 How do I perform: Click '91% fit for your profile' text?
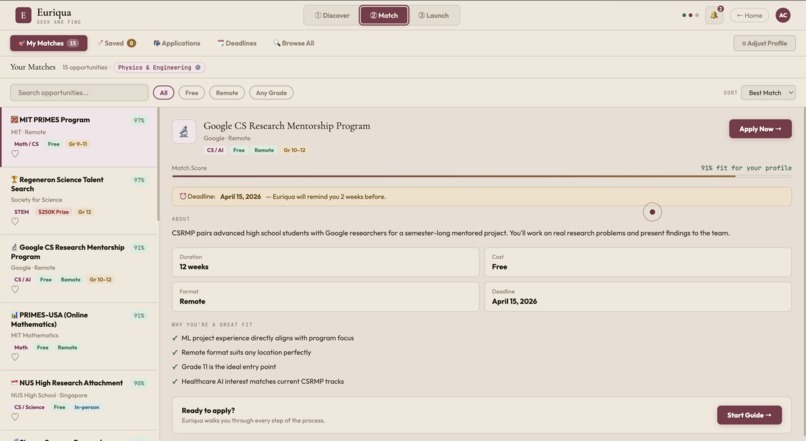click(x=746, y=168)
